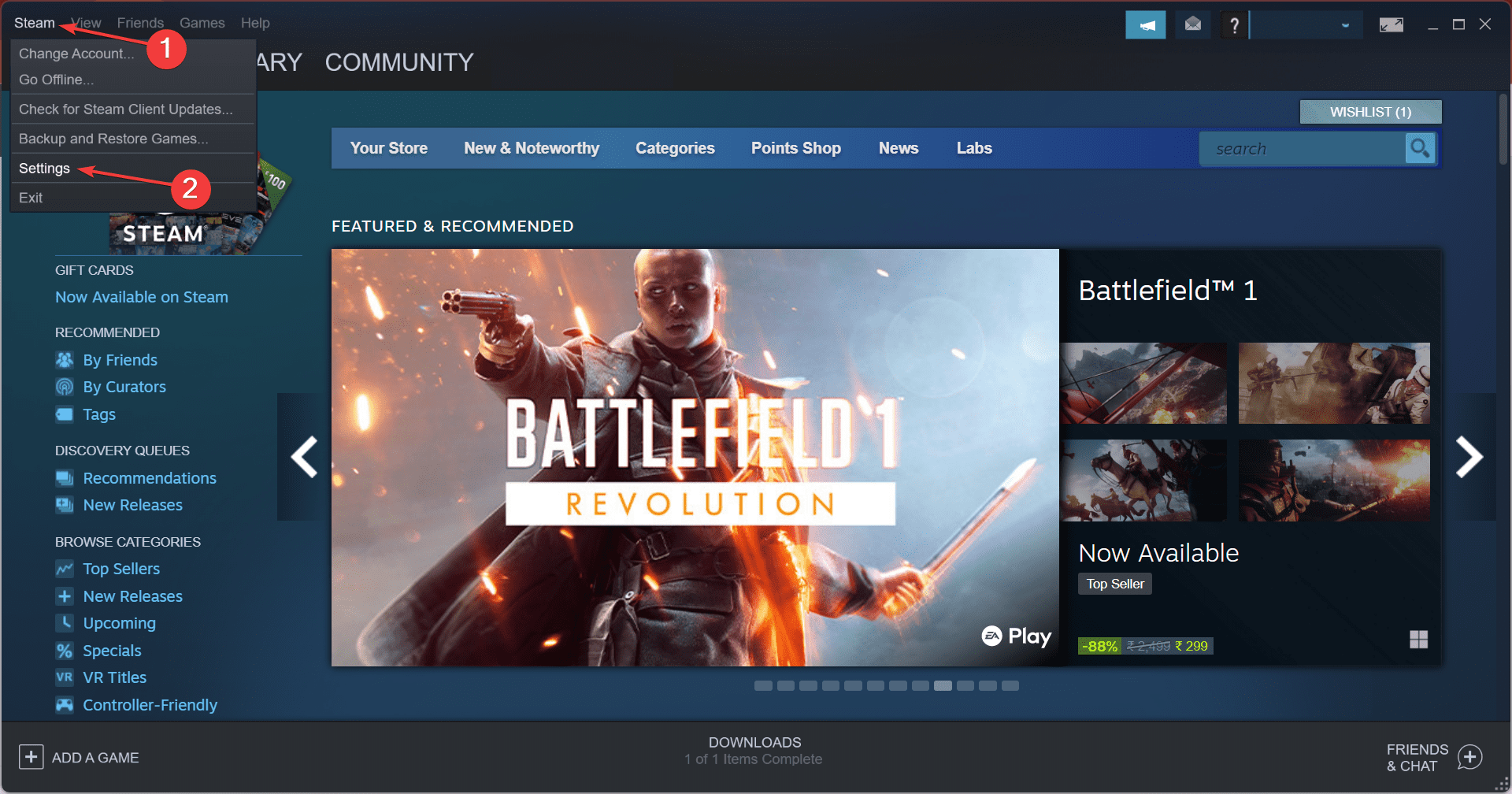View the cavalry horses screenshot thumbnail
Viewport: 1512px width, 794px height.
point(1143,480)
